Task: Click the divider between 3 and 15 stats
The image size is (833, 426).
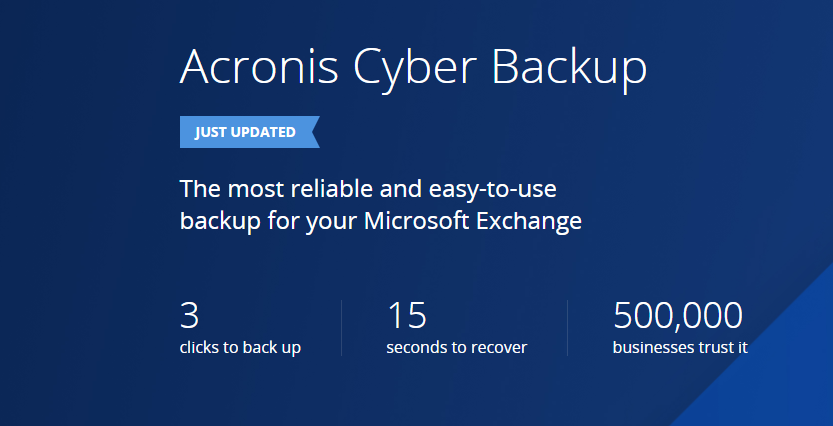Action: pos(342,328)
